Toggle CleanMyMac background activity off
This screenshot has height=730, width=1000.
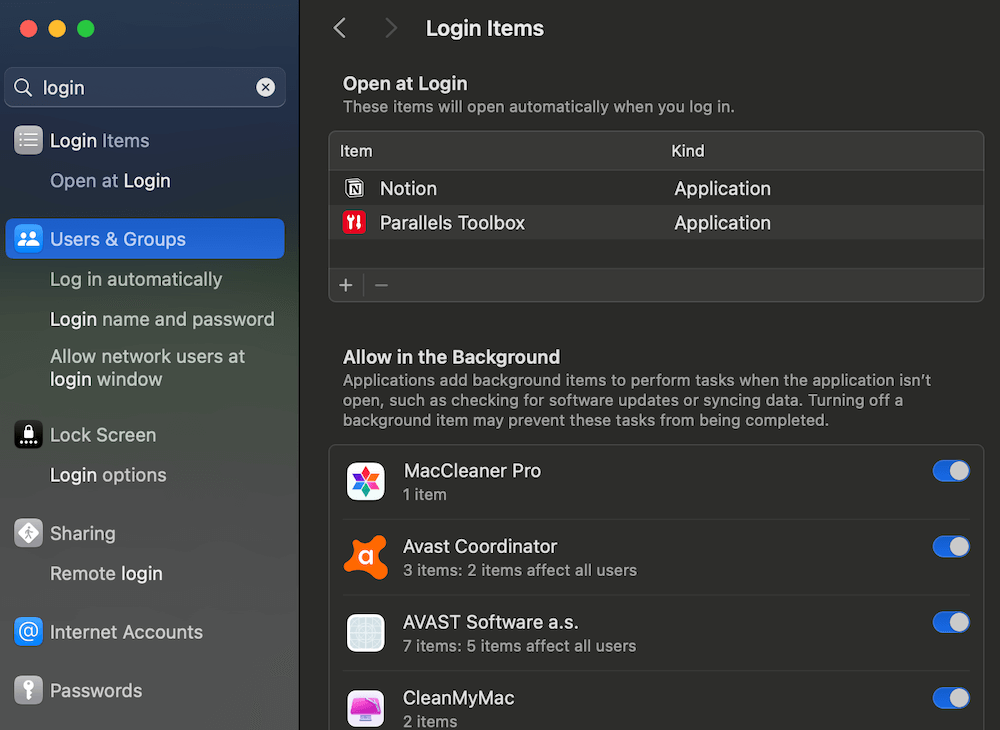tap(951, 697)
